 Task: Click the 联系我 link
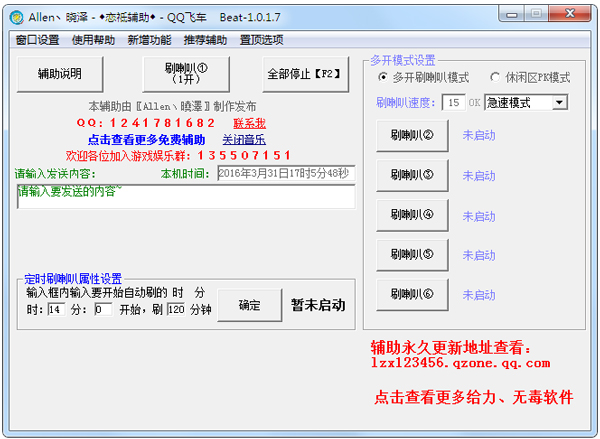click(x=249, y=123)
